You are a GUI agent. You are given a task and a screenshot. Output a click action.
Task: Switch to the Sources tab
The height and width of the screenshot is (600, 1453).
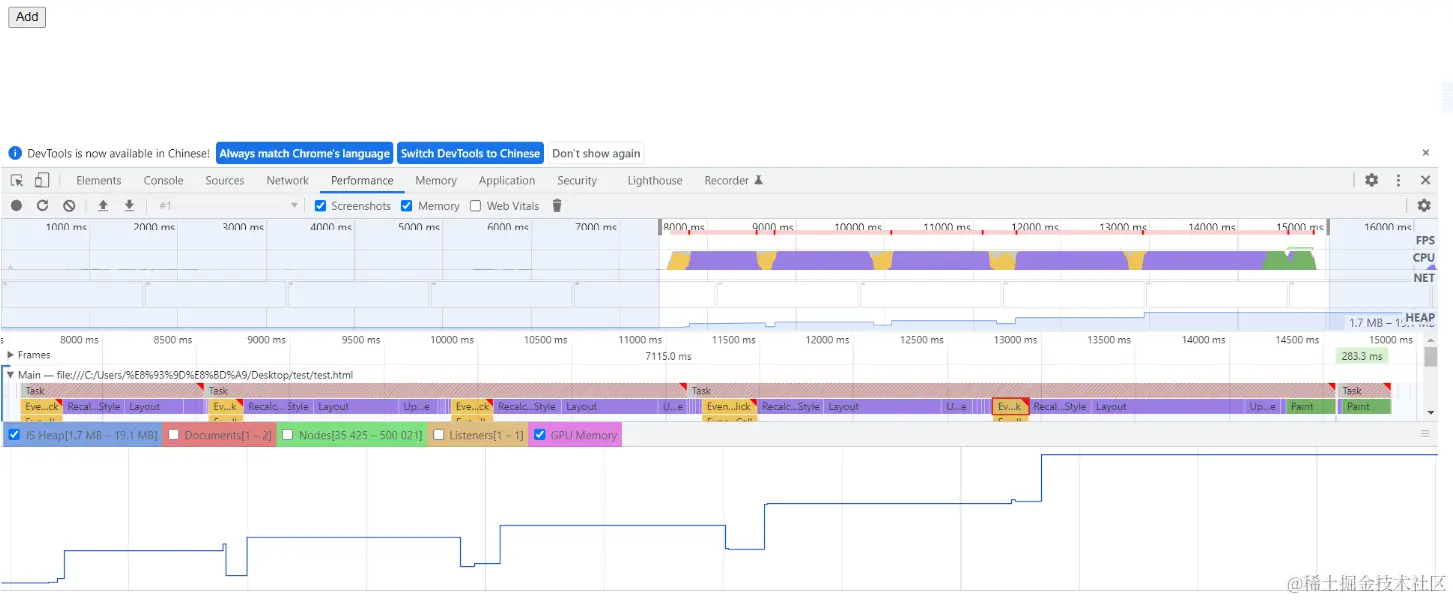point(225,181)
